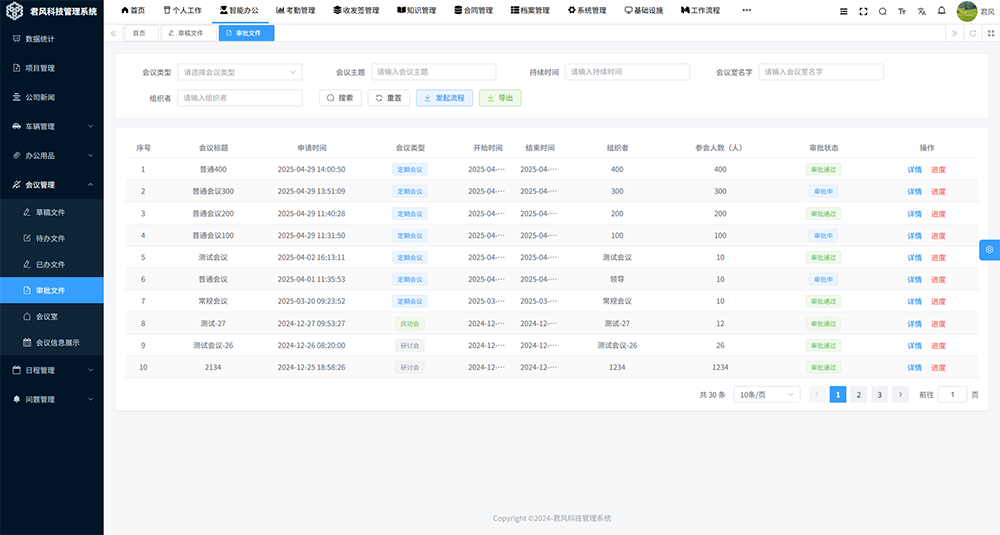Focus the 组织者 input field

pos(240,98)
